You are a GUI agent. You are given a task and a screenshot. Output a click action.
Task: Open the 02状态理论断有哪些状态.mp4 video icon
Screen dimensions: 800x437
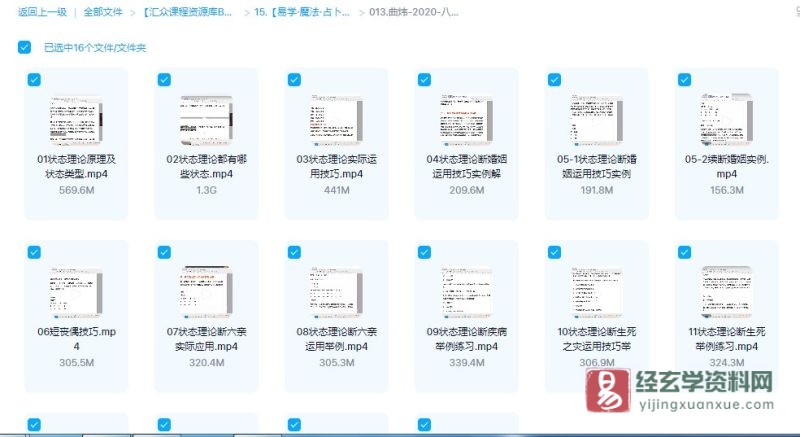point(206,120)
